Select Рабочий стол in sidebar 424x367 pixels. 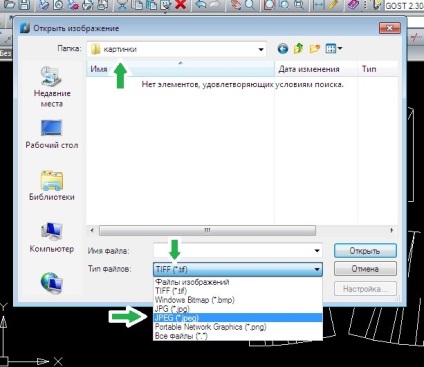pos(52,134)
